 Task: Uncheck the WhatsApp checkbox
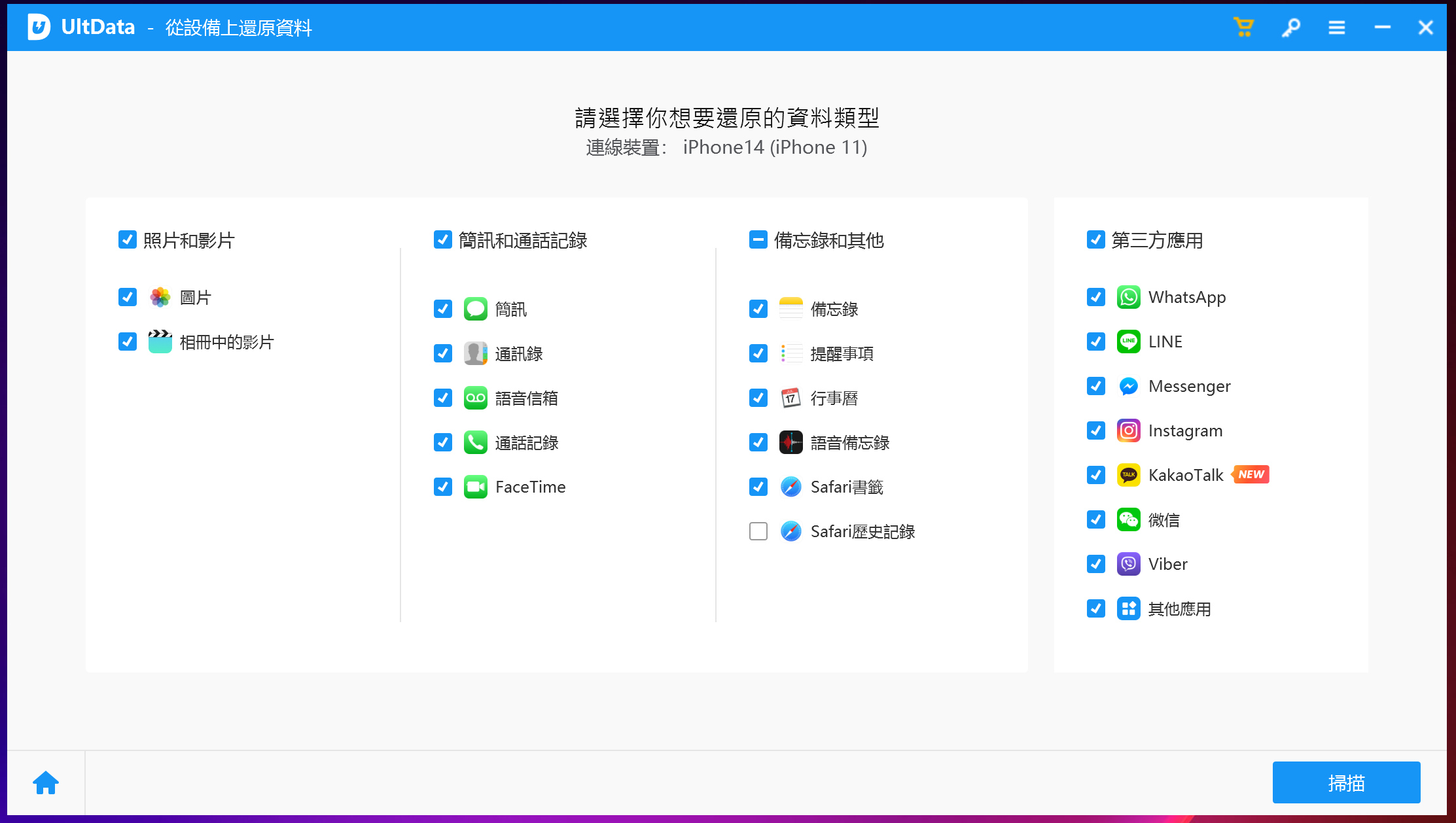pyautogui.click(x=1096, y=297)
